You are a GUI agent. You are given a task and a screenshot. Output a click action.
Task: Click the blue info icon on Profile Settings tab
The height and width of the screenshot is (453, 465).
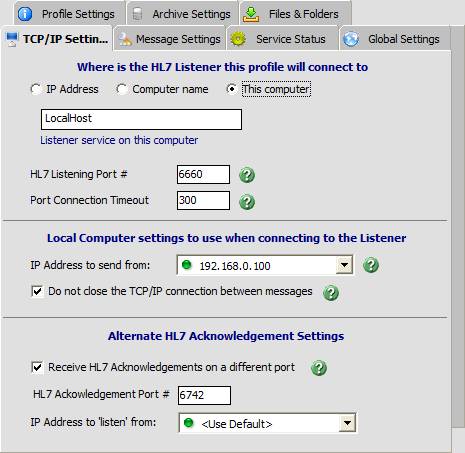click(x=25, y=14)
